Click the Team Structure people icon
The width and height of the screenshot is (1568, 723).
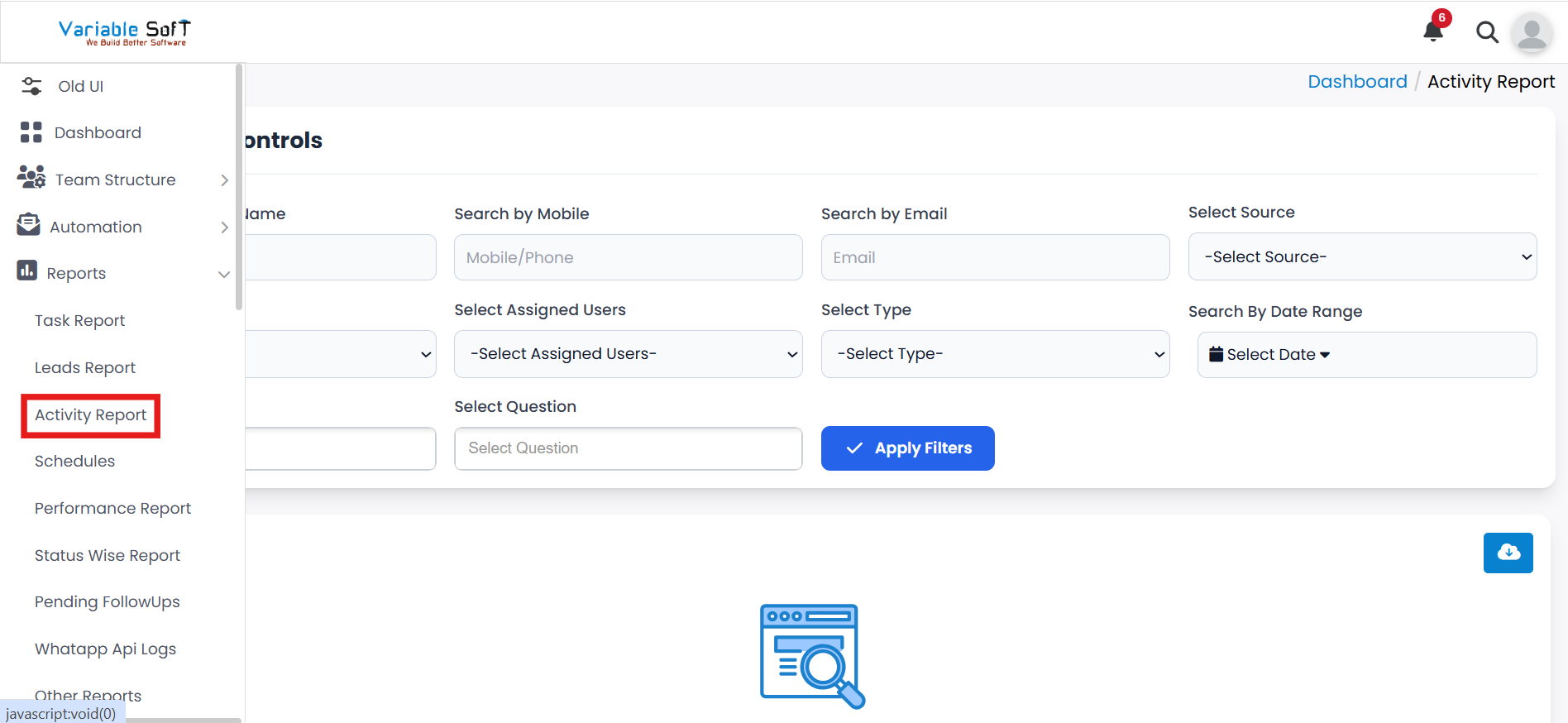[31, 177]
